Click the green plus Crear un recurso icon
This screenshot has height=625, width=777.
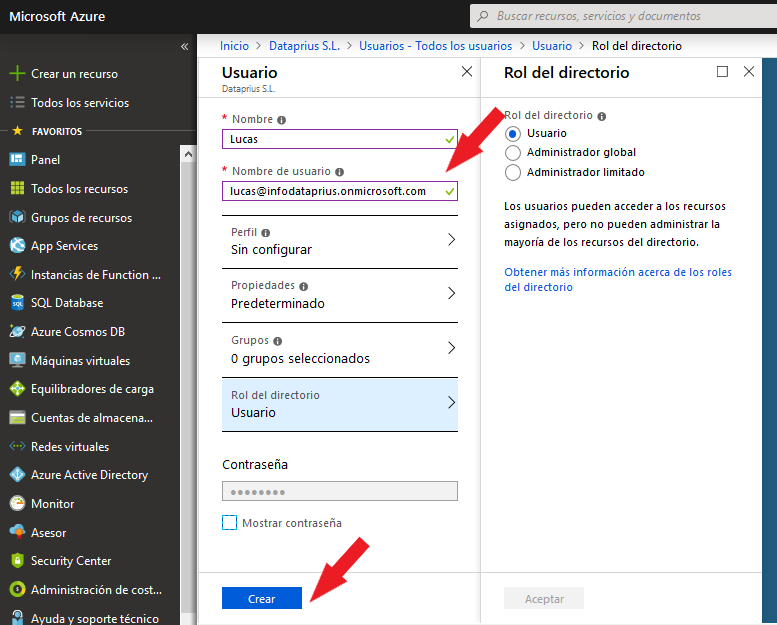[17, 73]
